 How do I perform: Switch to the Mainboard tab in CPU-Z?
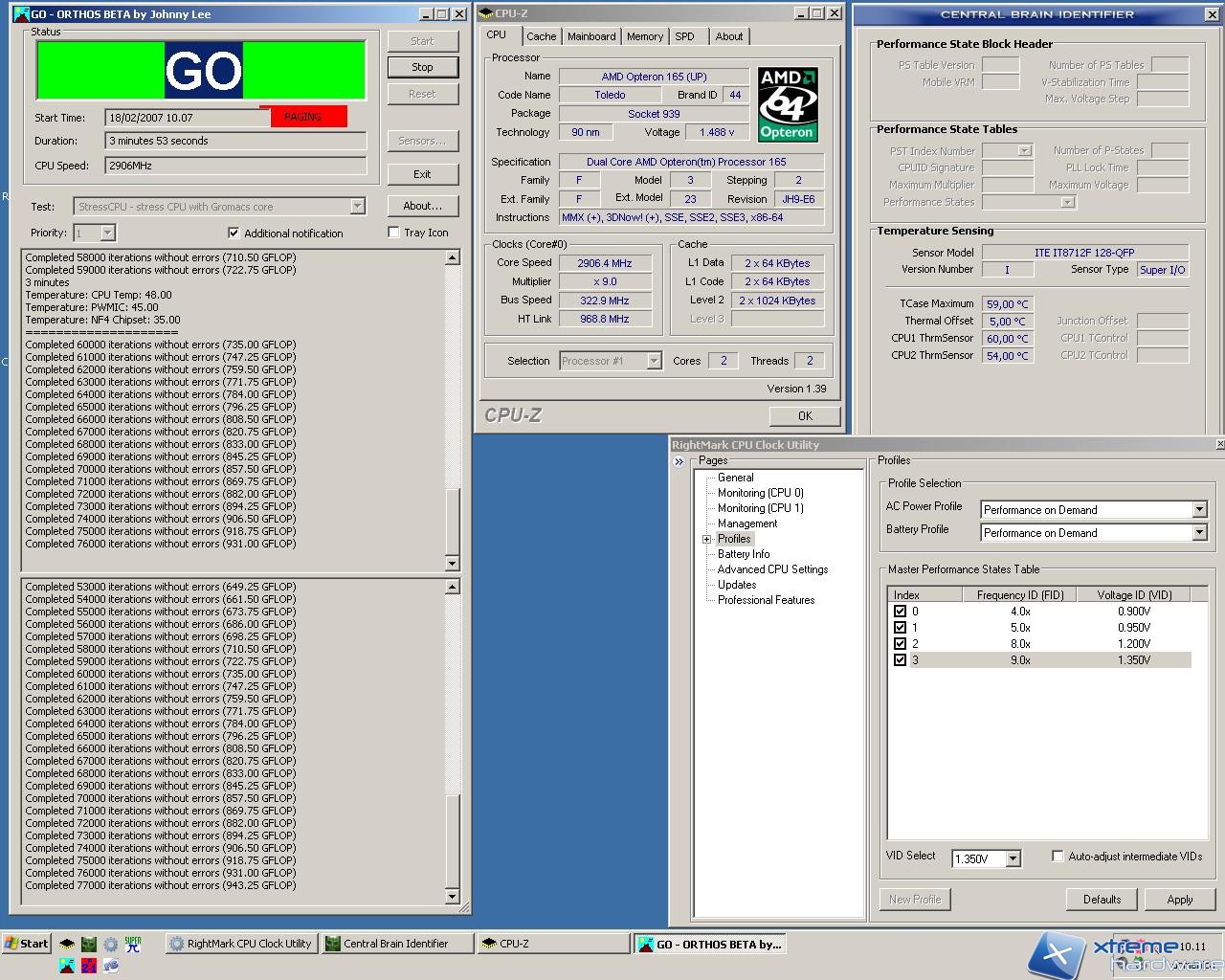591,36
